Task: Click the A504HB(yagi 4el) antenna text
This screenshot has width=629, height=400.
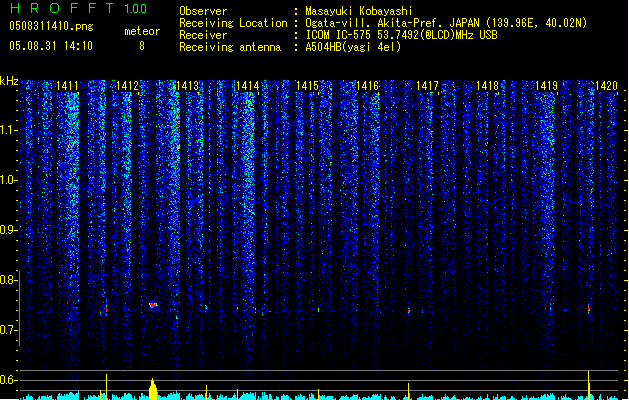Action: [x=353, y=47]
